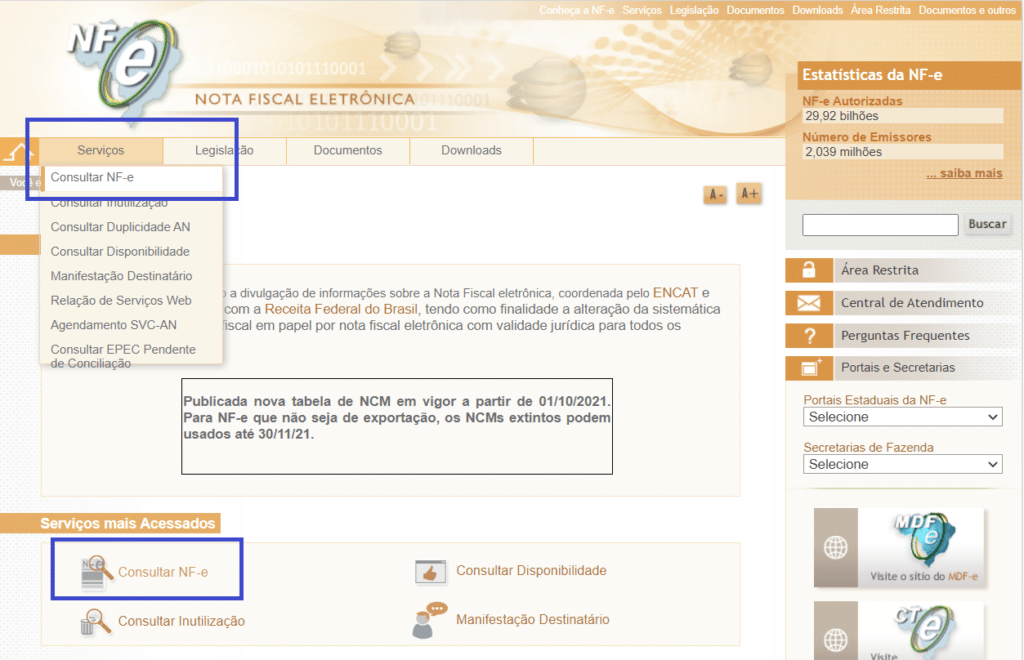Open the Secretarias de Fazenda Selecione dropdown

(x=901, y=464)
